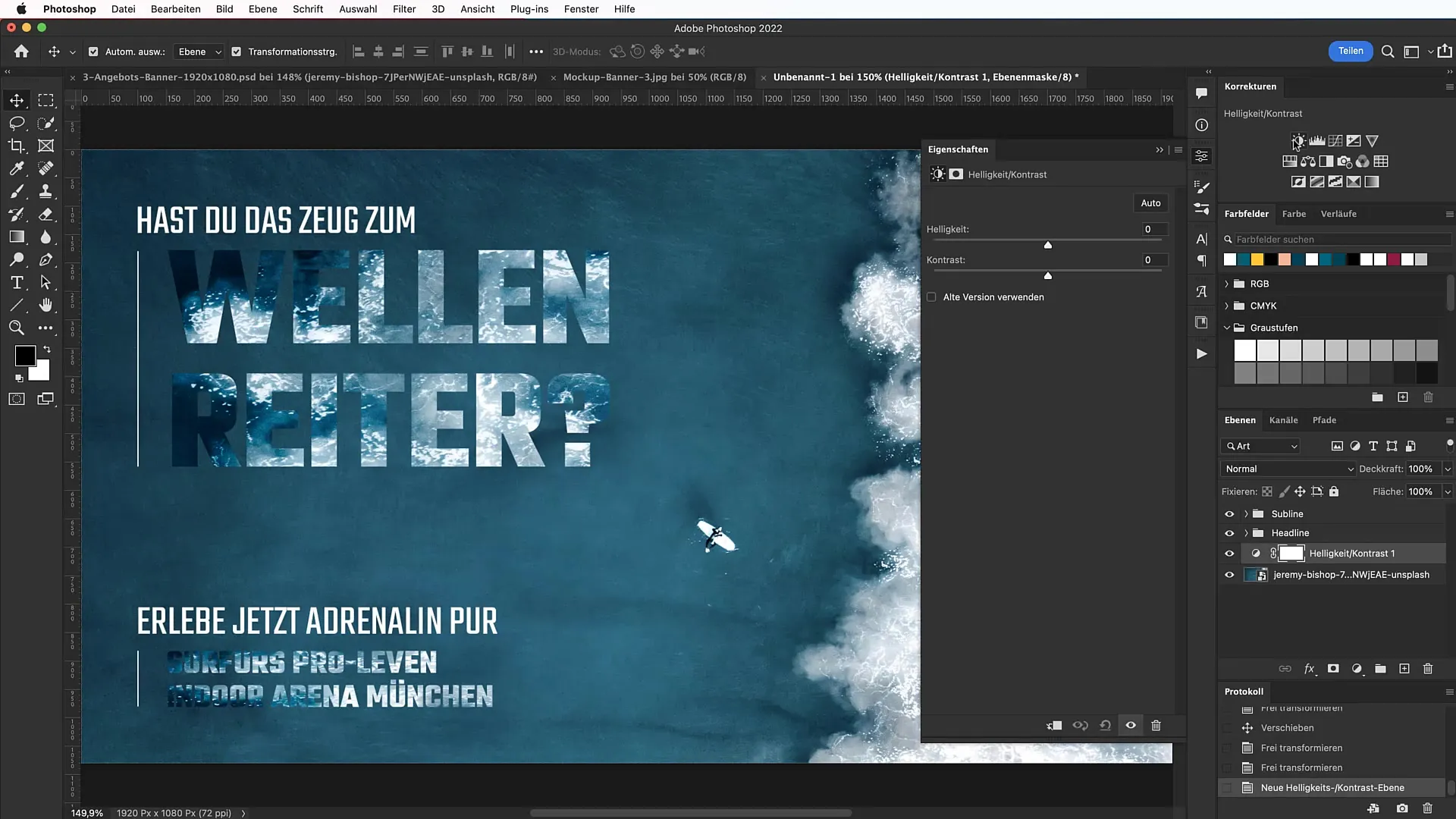Toggle adjustment visibility eye in Eigenschaften panel
The height and width of the screenshot is (819, 1456).
pyautogui.click(x=1131, y=726)
